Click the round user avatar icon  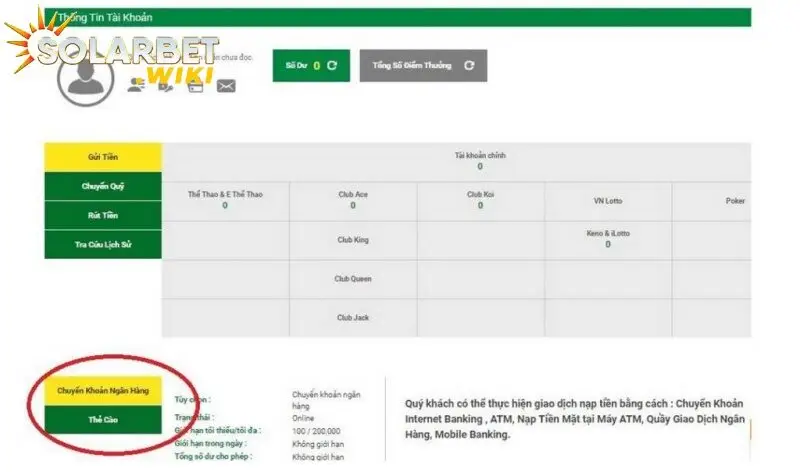click(x=85, y=77)
